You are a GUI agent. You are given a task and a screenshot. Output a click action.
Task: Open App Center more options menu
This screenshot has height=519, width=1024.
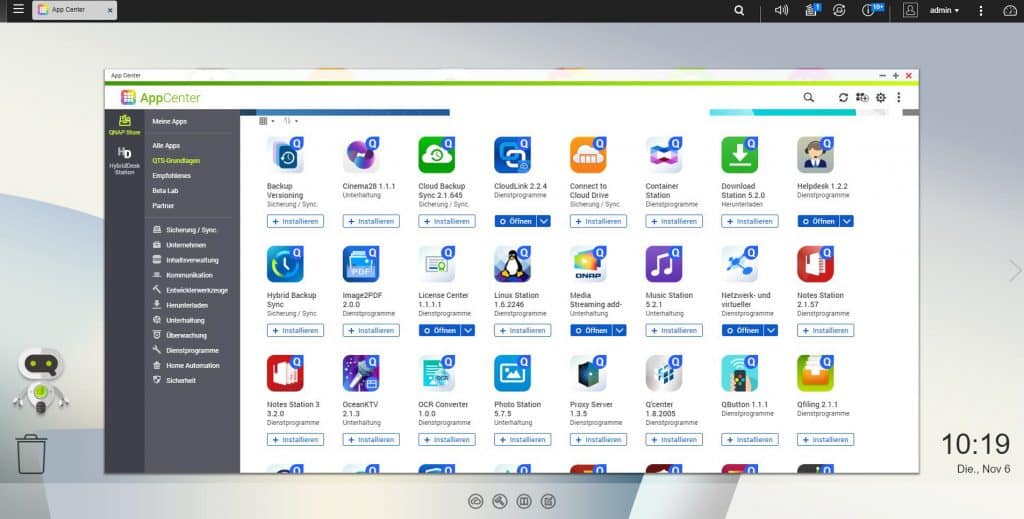[899, 97]
